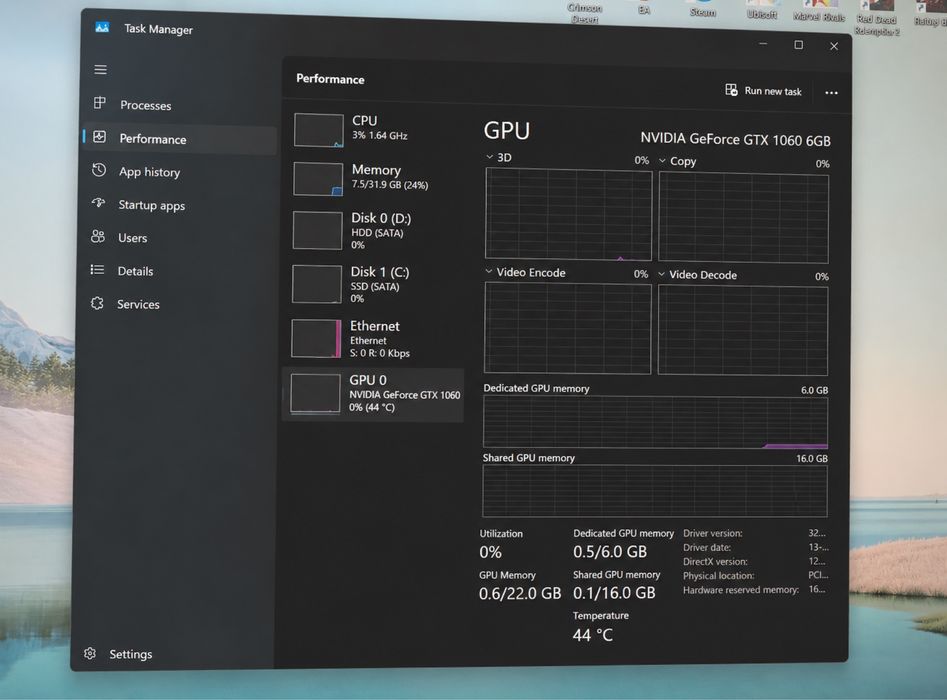
Task: Click the Hardware reserved memory label
Action: 740,590
